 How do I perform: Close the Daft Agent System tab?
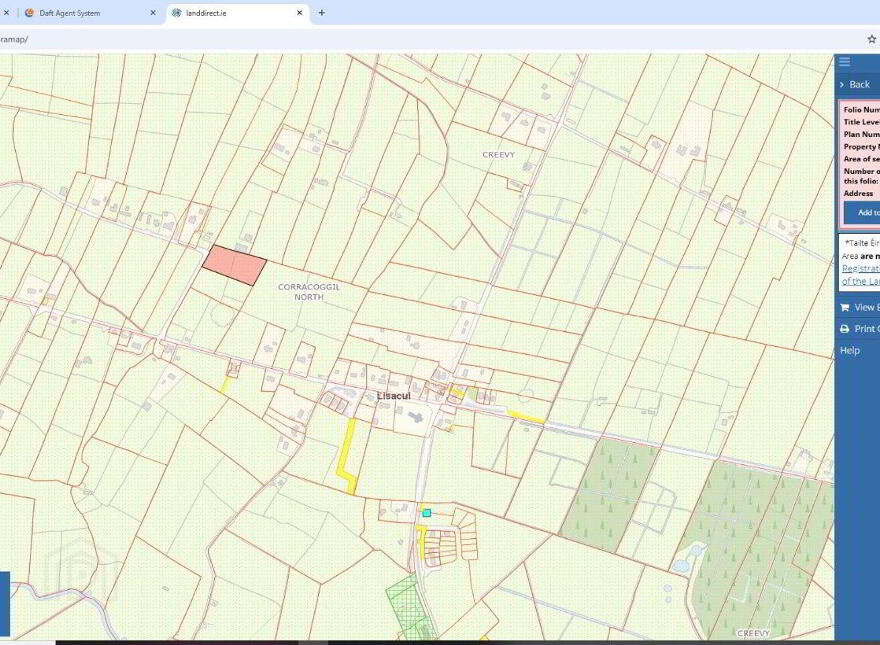pos(153,13)
